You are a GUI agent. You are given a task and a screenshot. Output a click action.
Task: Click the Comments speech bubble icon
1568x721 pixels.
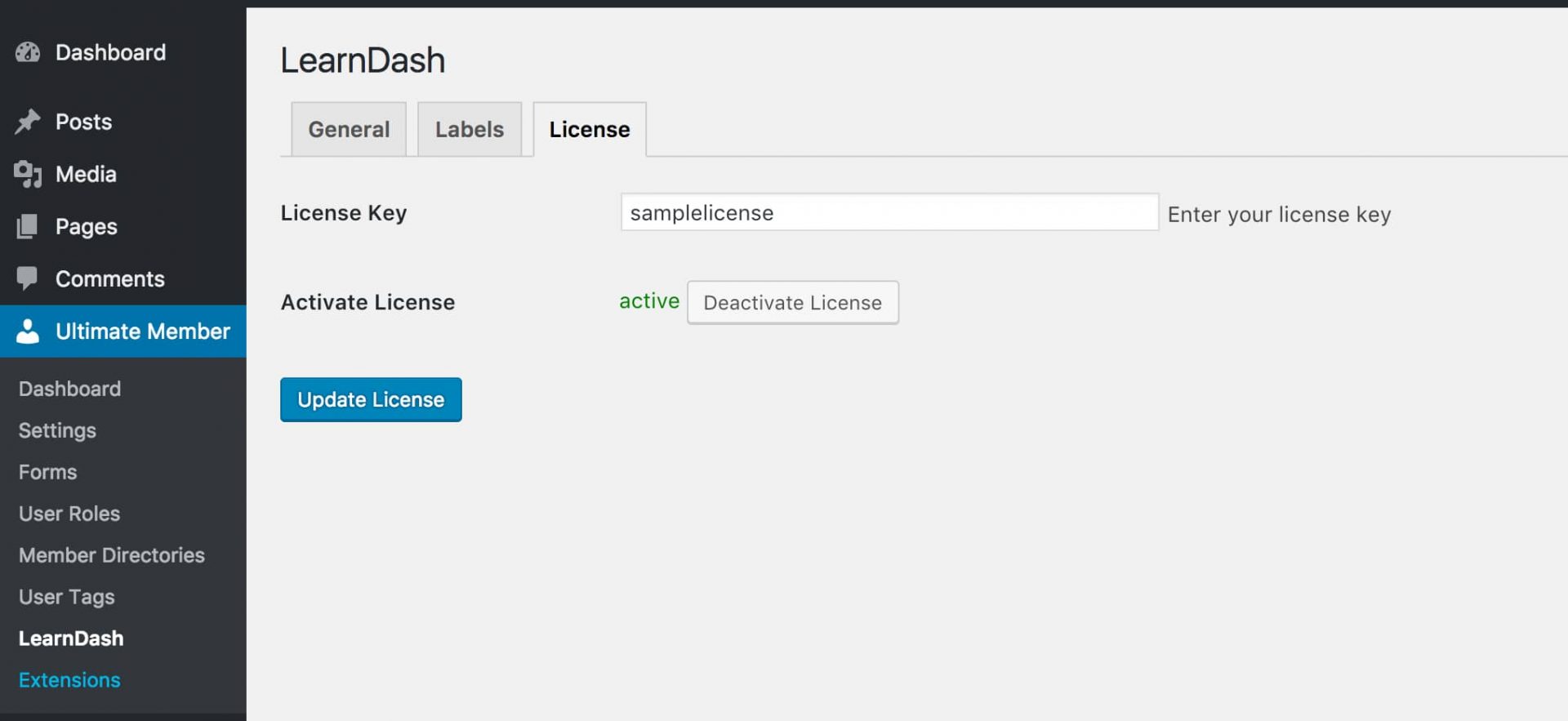click(x=27, y=278)
